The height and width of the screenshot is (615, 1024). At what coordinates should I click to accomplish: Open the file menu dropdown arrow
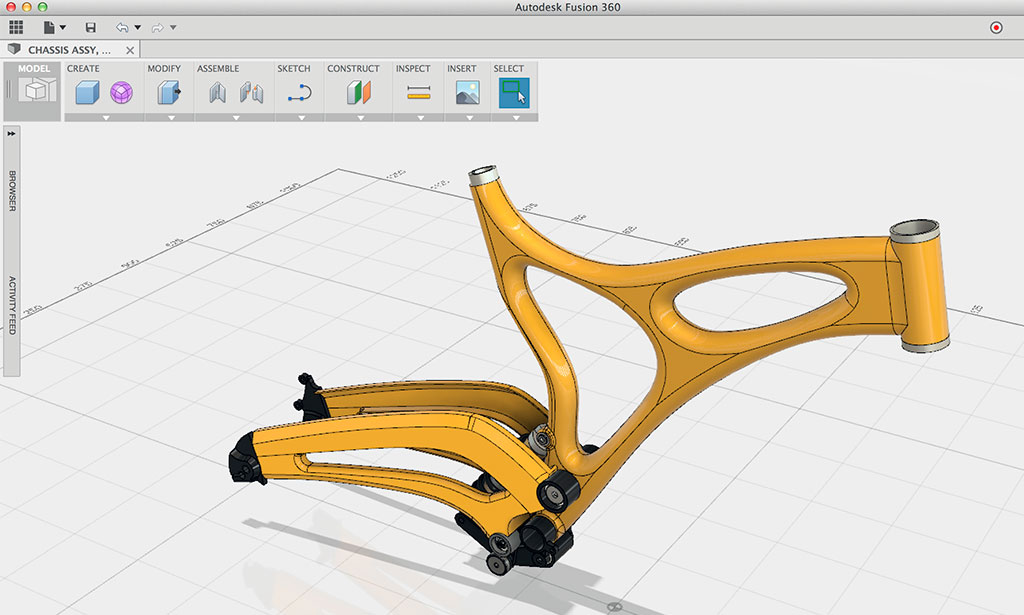point(62,27)
